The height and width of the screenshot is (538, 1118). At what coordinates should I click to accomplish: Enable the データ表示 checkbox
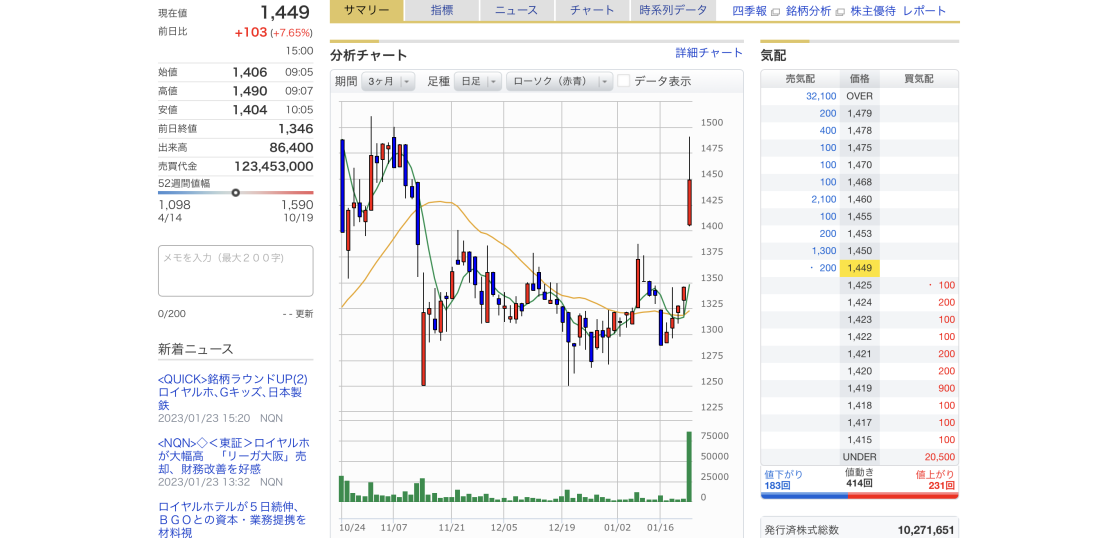coord(624,81)
